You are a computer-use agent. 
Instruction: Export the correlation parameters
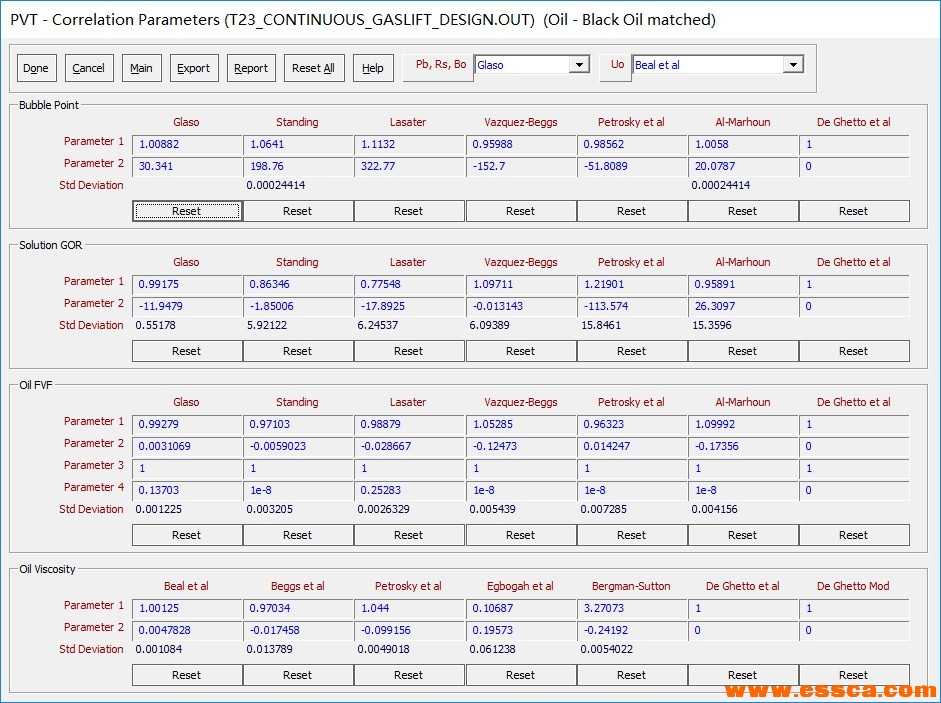click(x=193, y=68)
